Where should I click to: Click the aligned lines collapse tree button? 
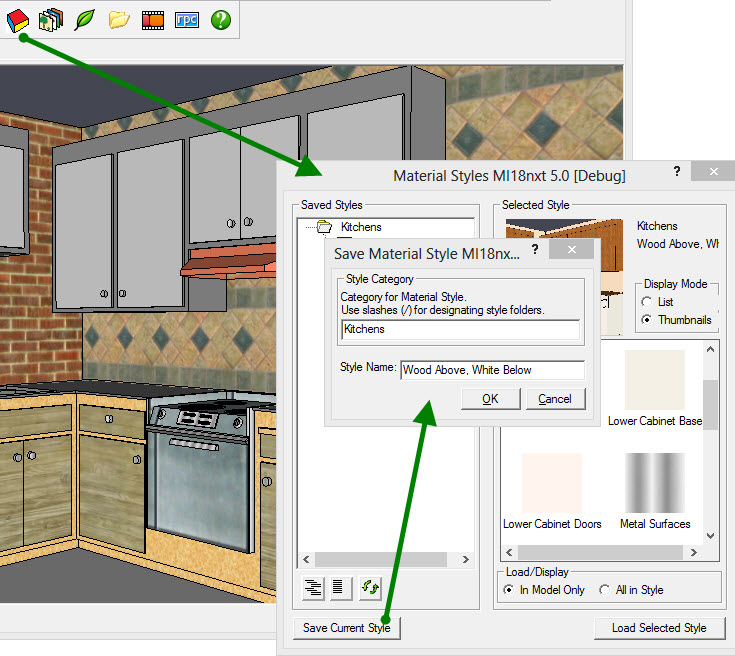coord(342,587)
